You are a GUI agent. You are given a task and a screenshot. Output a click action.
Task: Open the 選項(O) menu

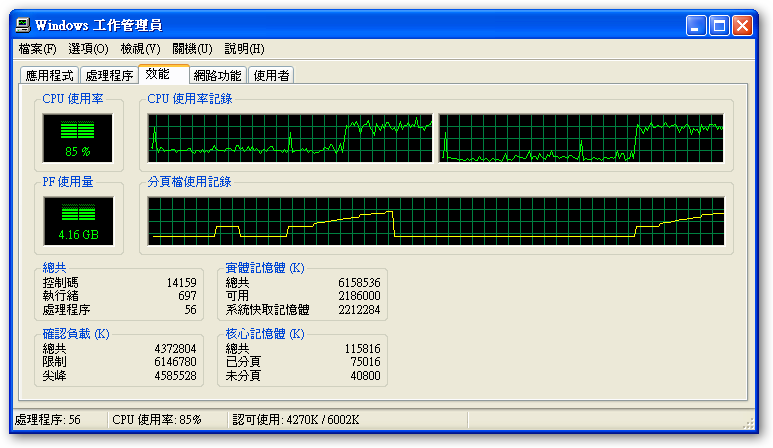pos(88,49)
